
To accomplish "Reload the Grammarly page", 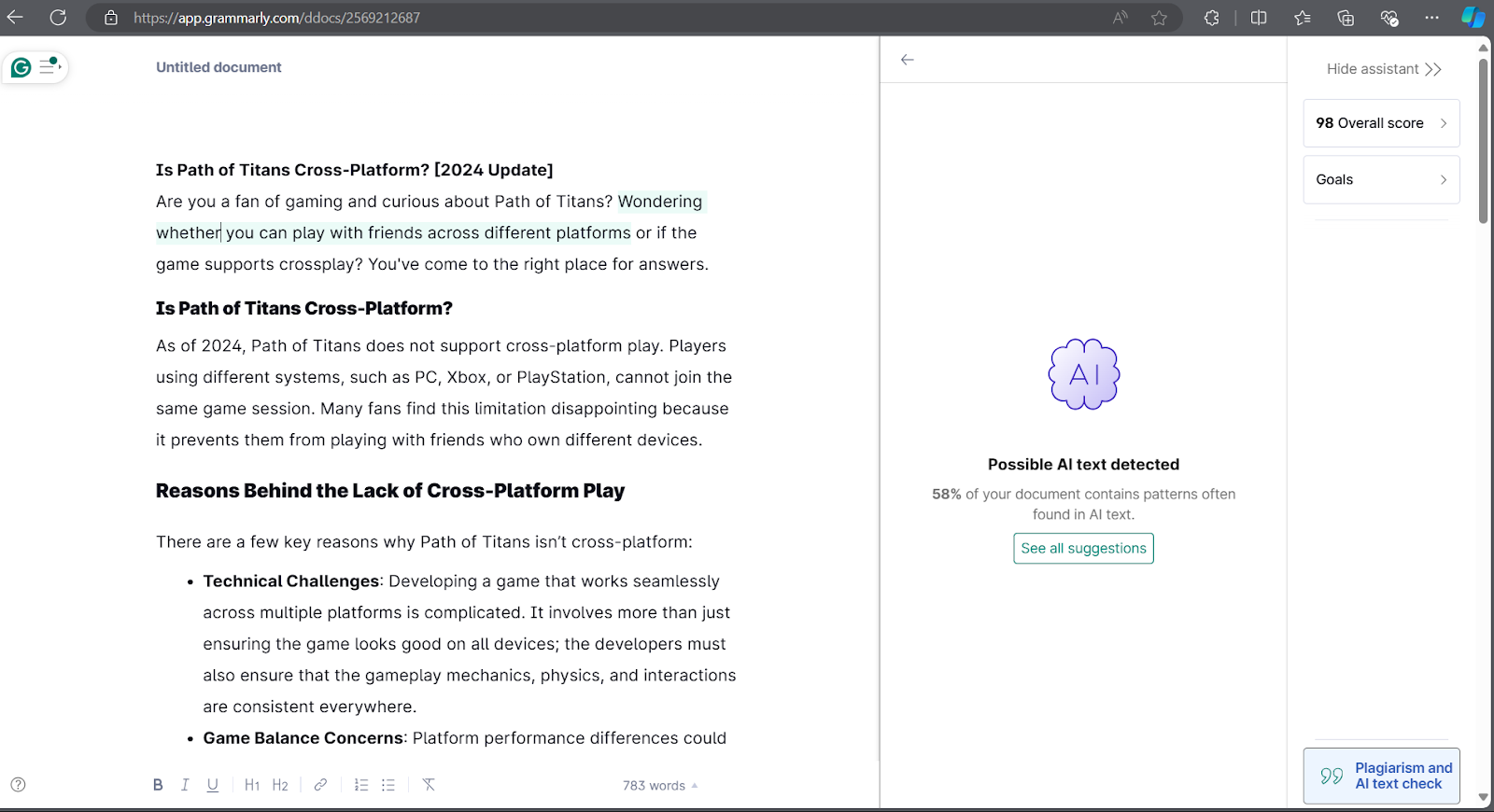I will click(x=58, y=17).
